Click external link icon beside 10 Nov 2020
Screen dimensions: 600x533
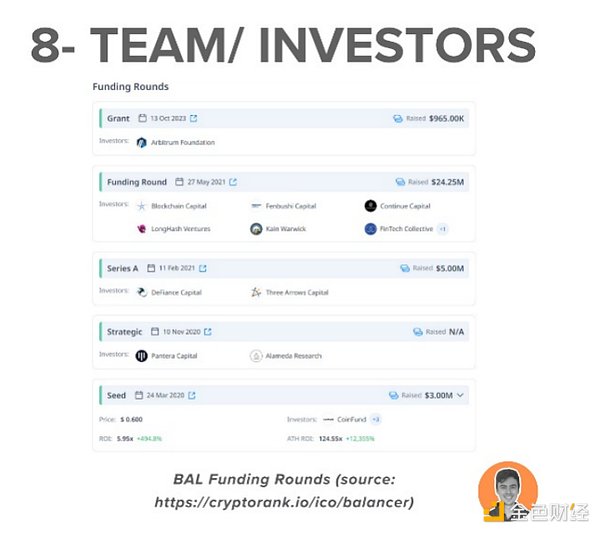207,332
